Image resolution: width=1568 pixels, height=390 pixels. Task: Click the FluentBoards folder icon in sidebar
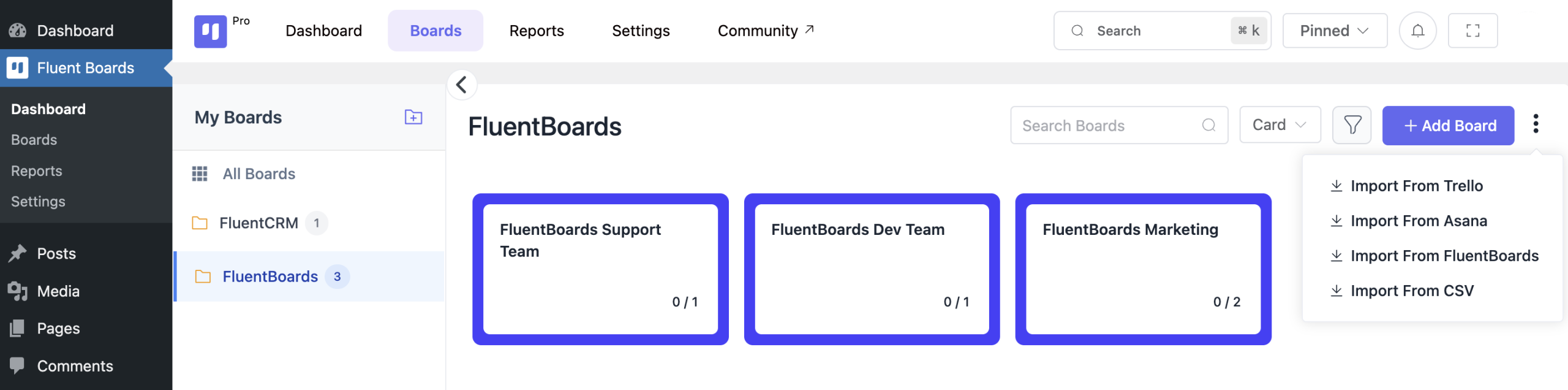[x=203, y=277]
